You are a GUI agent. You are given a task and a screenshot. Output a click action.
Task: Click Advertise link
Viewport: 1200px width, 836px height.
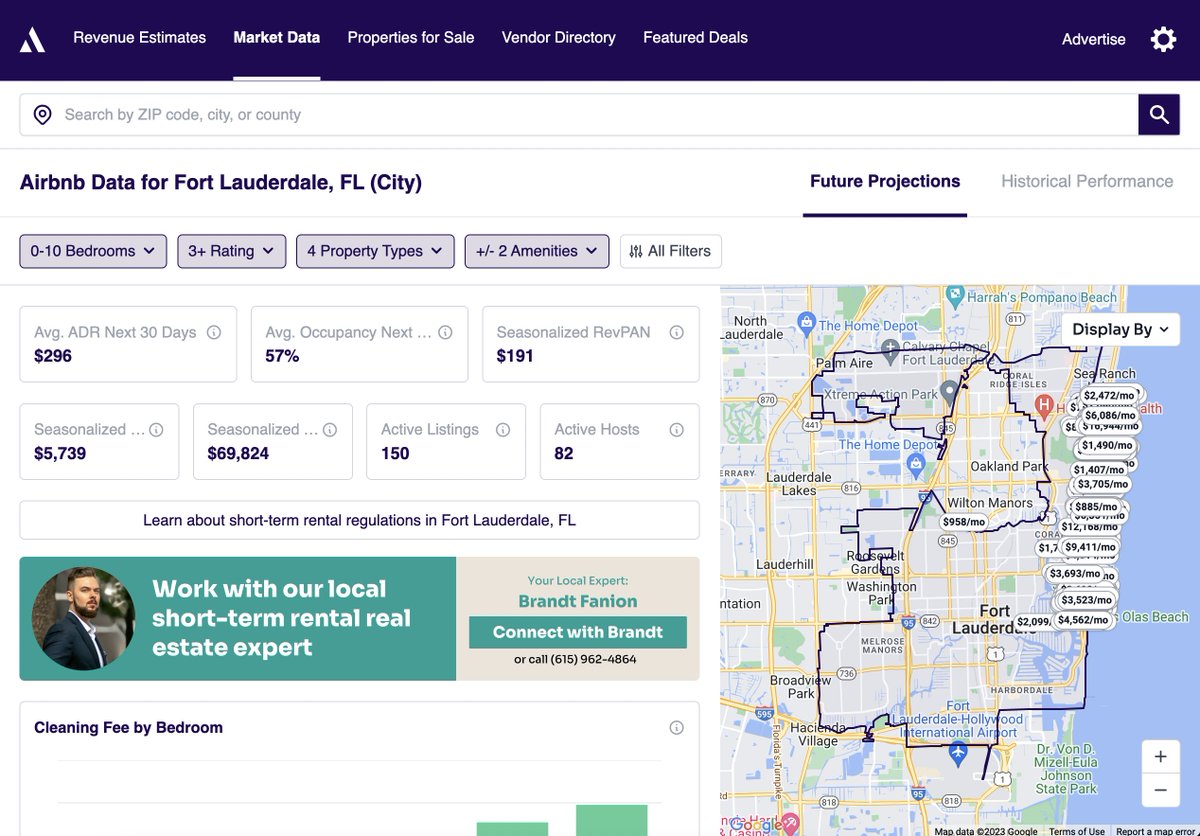coord(1094,39)
